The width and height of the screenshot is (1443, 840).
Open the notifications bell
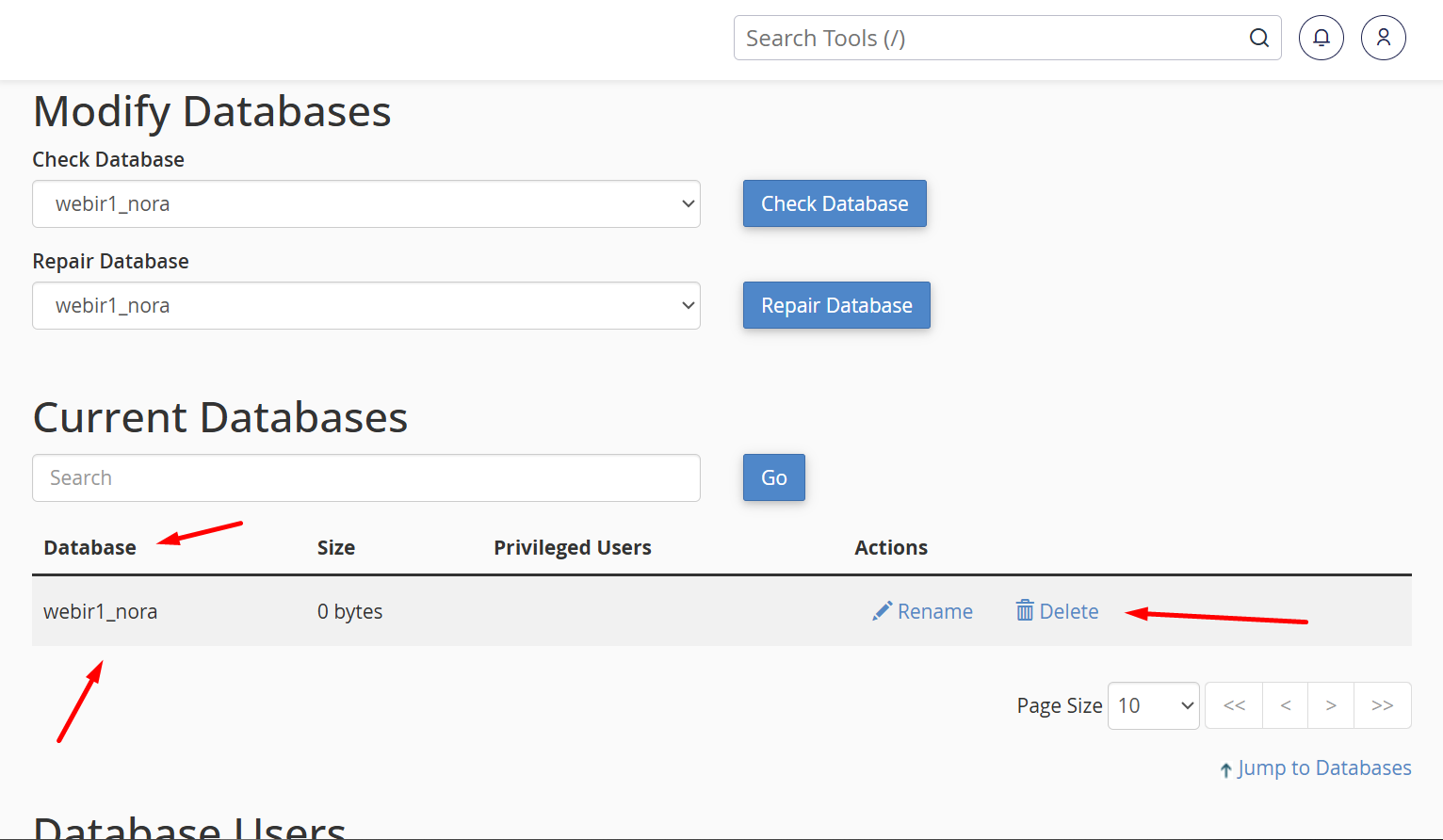coord(1321,38)
